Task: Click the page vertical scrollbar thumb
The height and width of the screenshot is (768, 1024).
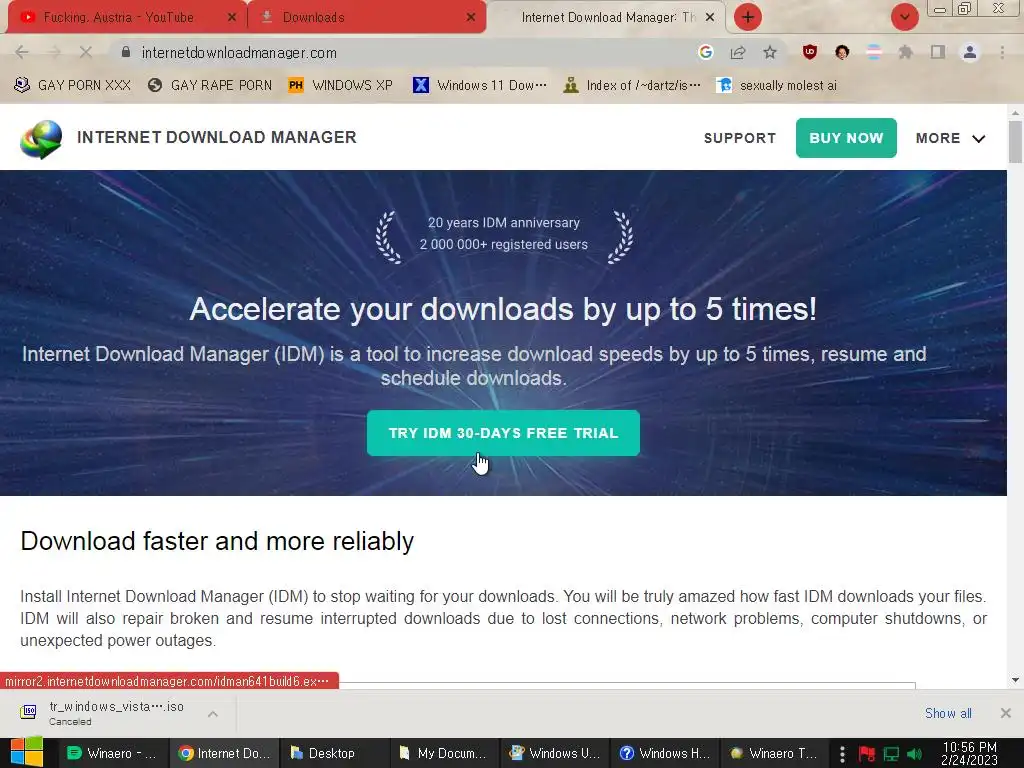Action: 1015,142
